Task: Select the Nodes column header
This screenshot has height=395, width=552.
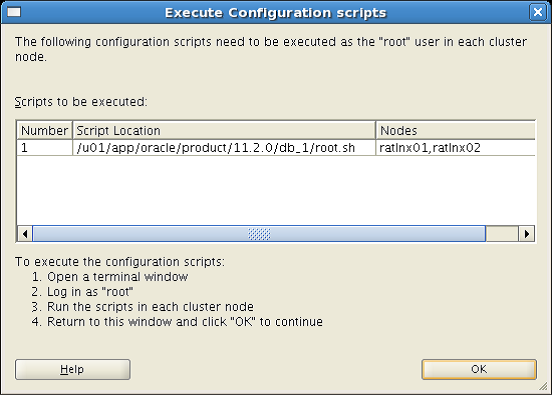Action: pos(456,131)
